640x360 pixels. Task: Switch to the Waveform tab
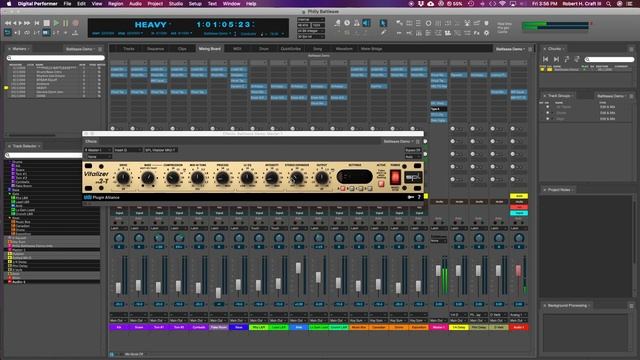(x=344, y=49)
